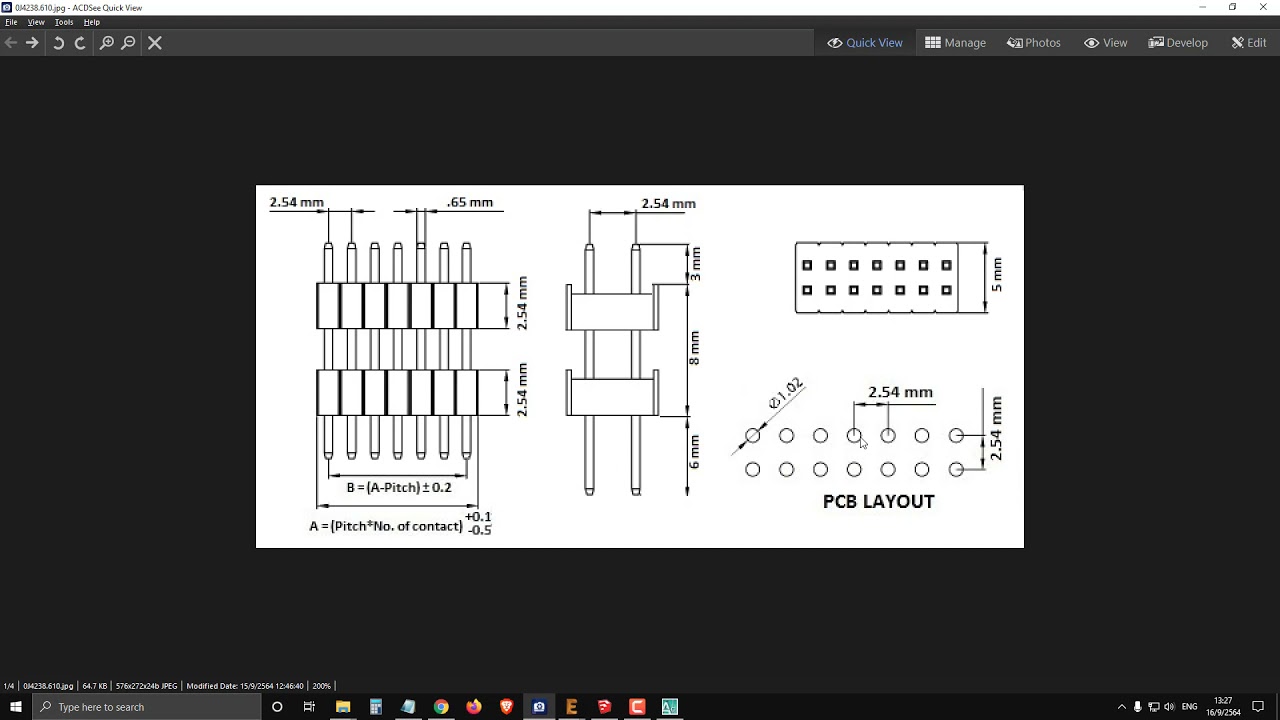Click the connector dimension drawing image
1280x720 pixels.
[640, 366]
